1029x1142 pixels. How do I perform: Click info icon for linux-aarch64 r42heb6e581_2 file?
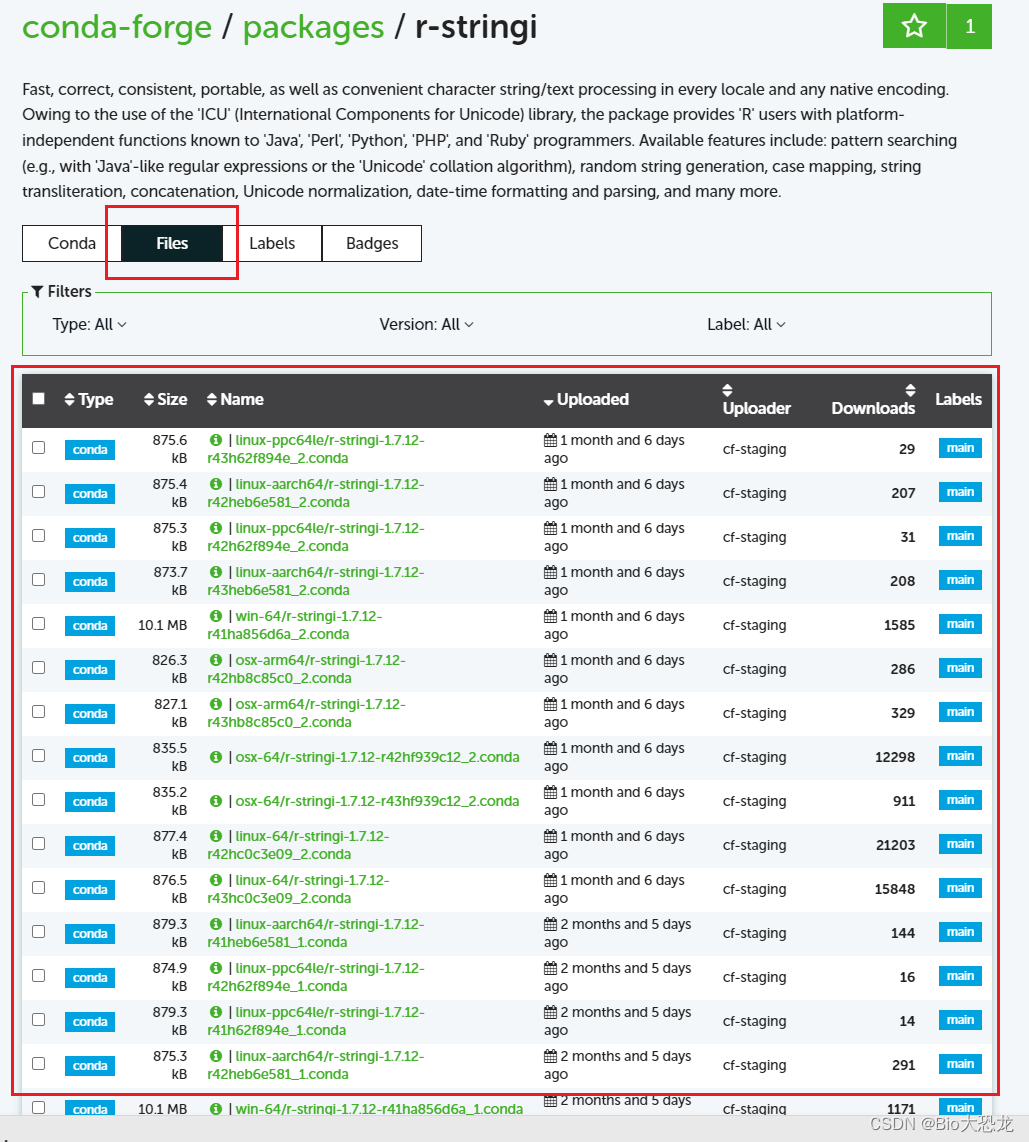tap(216, 484)
